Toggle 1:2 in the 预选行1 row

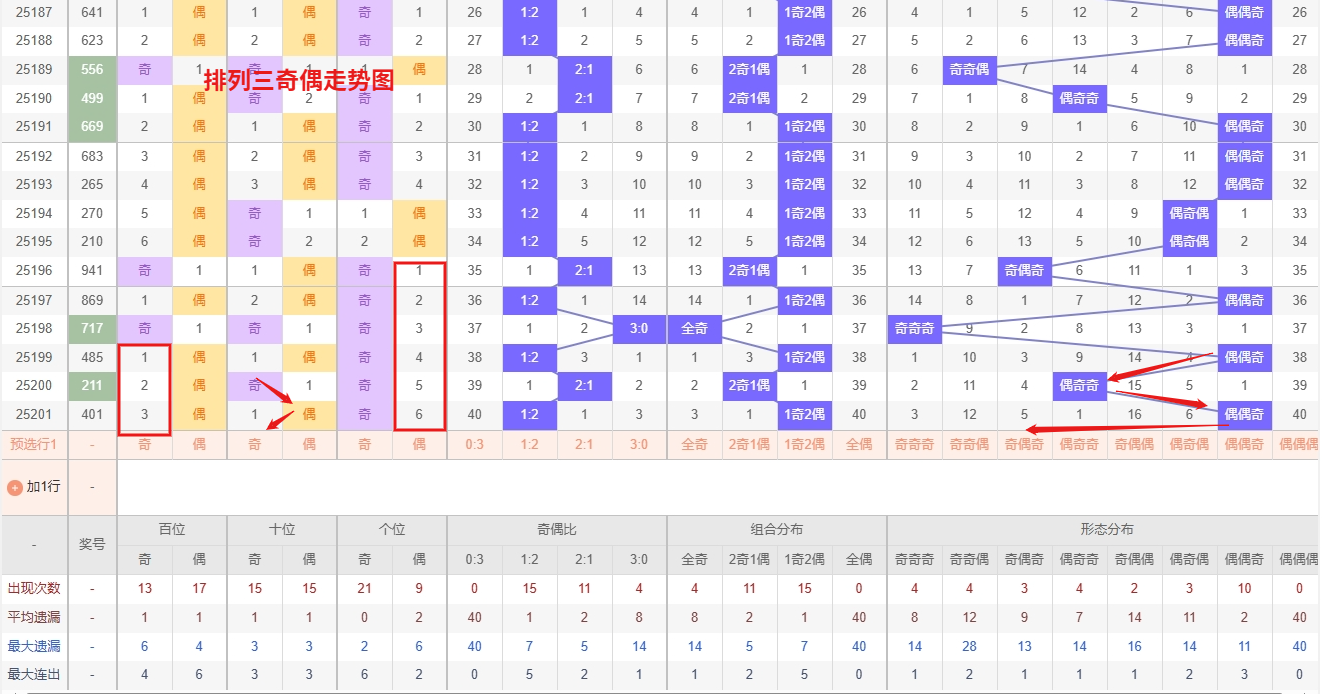coord(530,445)
